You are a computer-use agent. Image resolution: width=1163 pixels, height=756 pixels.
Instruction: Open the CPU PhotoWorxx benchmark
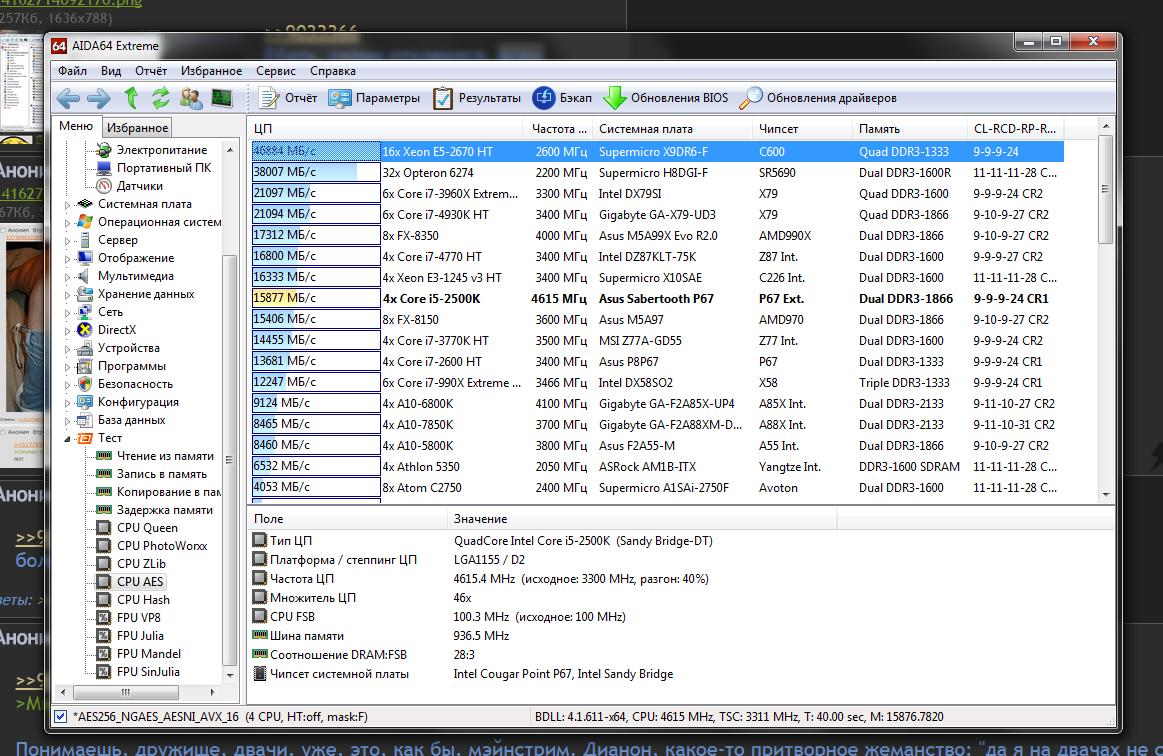pos(162,546)
